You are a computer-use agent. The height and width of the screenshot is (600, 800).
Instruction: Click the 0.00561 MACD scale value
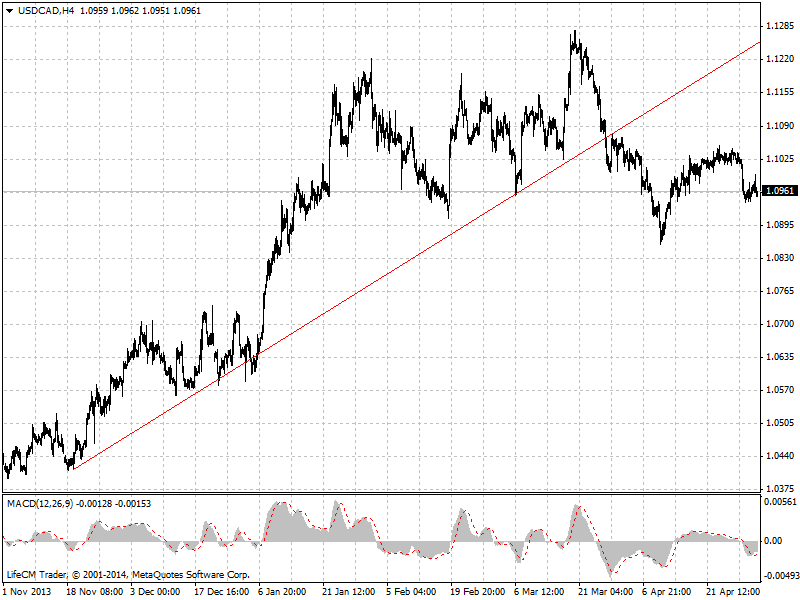click(x=779, y=502)
